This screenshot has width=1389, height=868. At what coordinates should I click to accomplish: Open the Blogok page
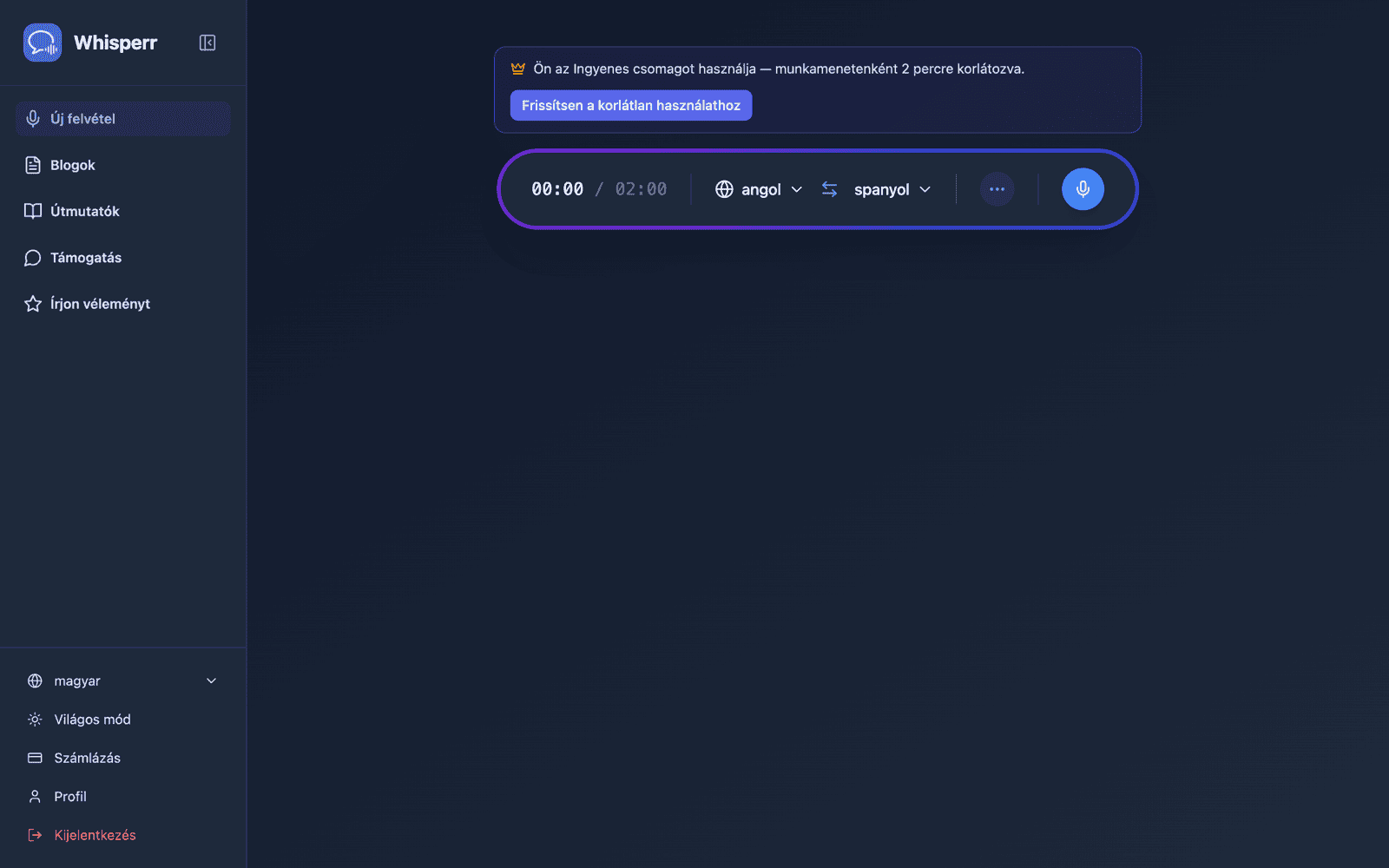tap(122, 165)
